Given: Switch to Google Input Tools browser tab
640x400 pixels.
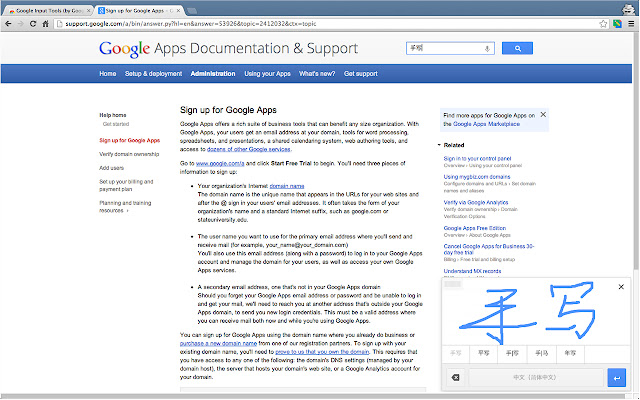Looking at the screenshot, I should (48, 6).
